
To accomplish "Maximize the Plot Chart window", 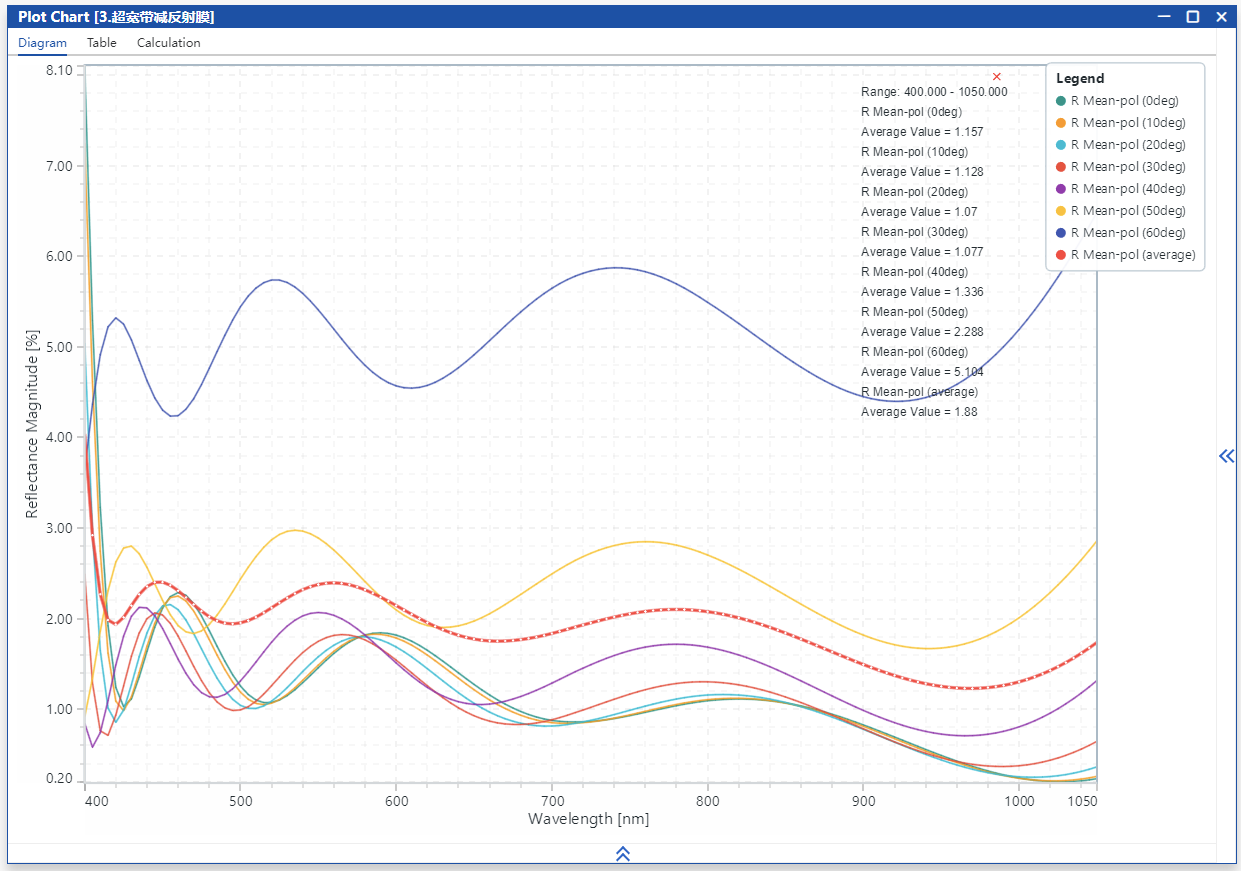I will click(1192, 17).
